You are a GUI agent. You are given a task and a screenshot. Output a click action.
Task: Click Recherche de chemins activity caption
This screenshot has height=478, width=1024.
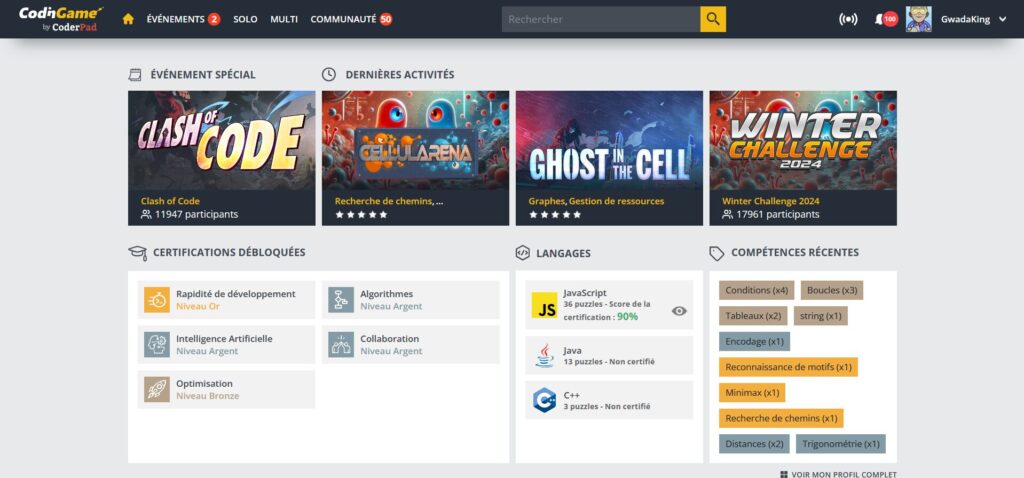pos(389,201)
